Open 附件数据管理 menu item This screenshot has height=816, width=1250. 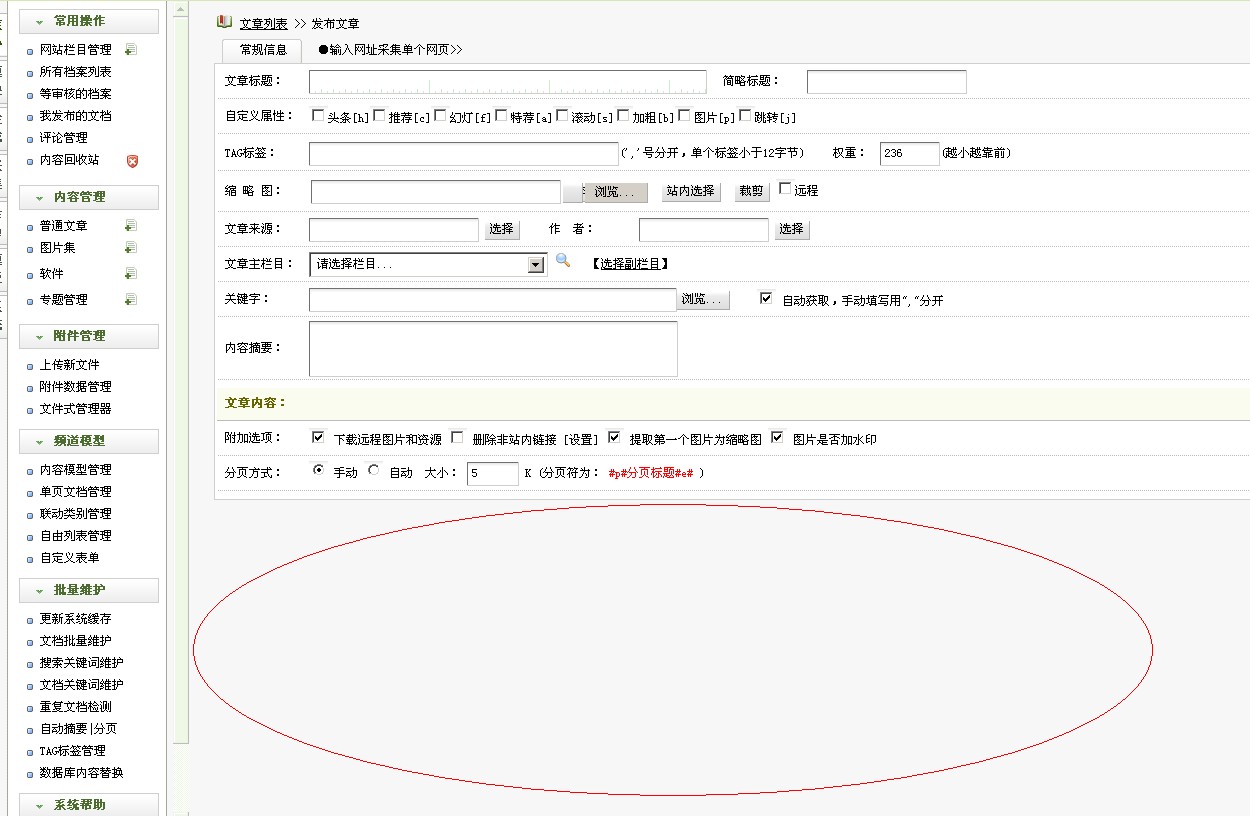[x=76, y=387]
